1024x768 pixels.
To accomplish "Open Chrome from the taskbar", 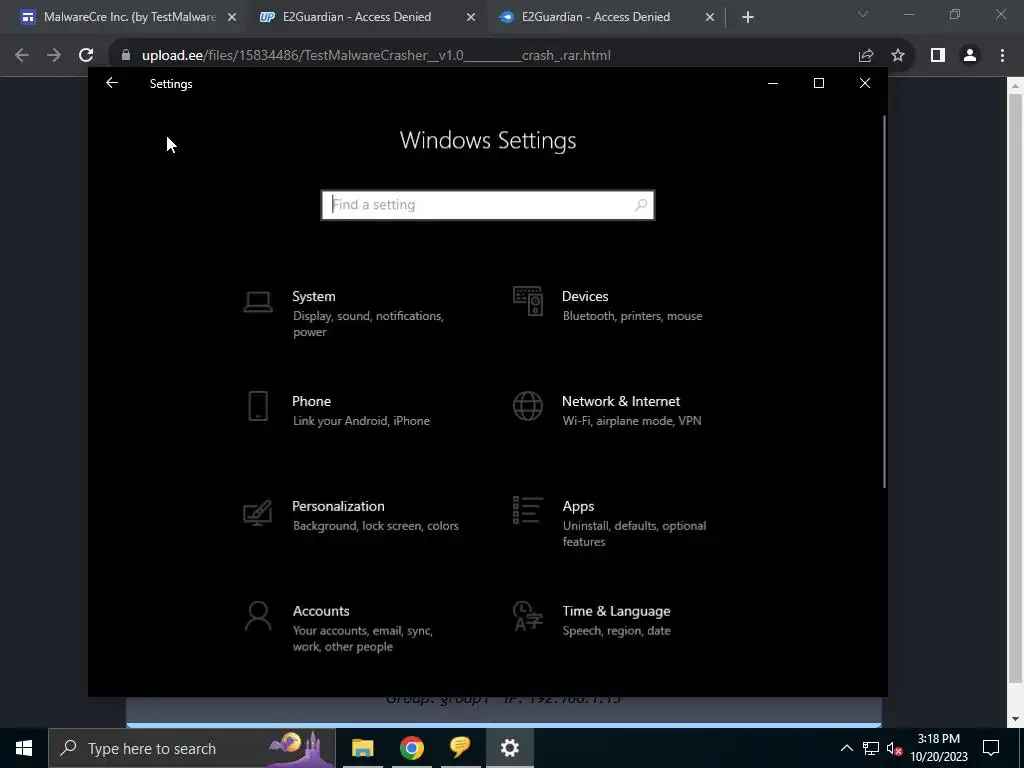I will point(411,748).
